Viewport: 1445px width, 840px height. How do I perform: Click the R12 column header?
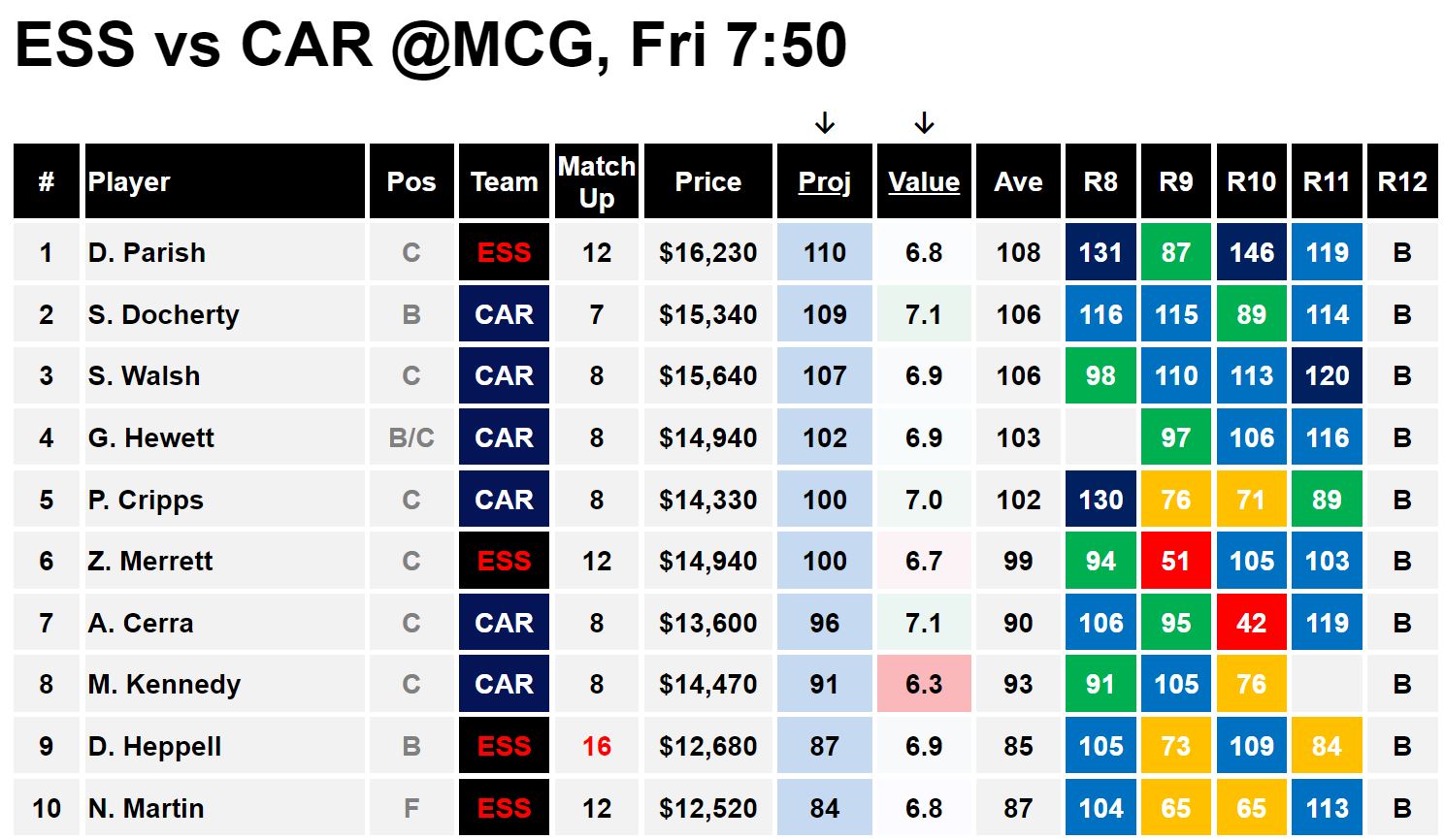click(1402, 181)
